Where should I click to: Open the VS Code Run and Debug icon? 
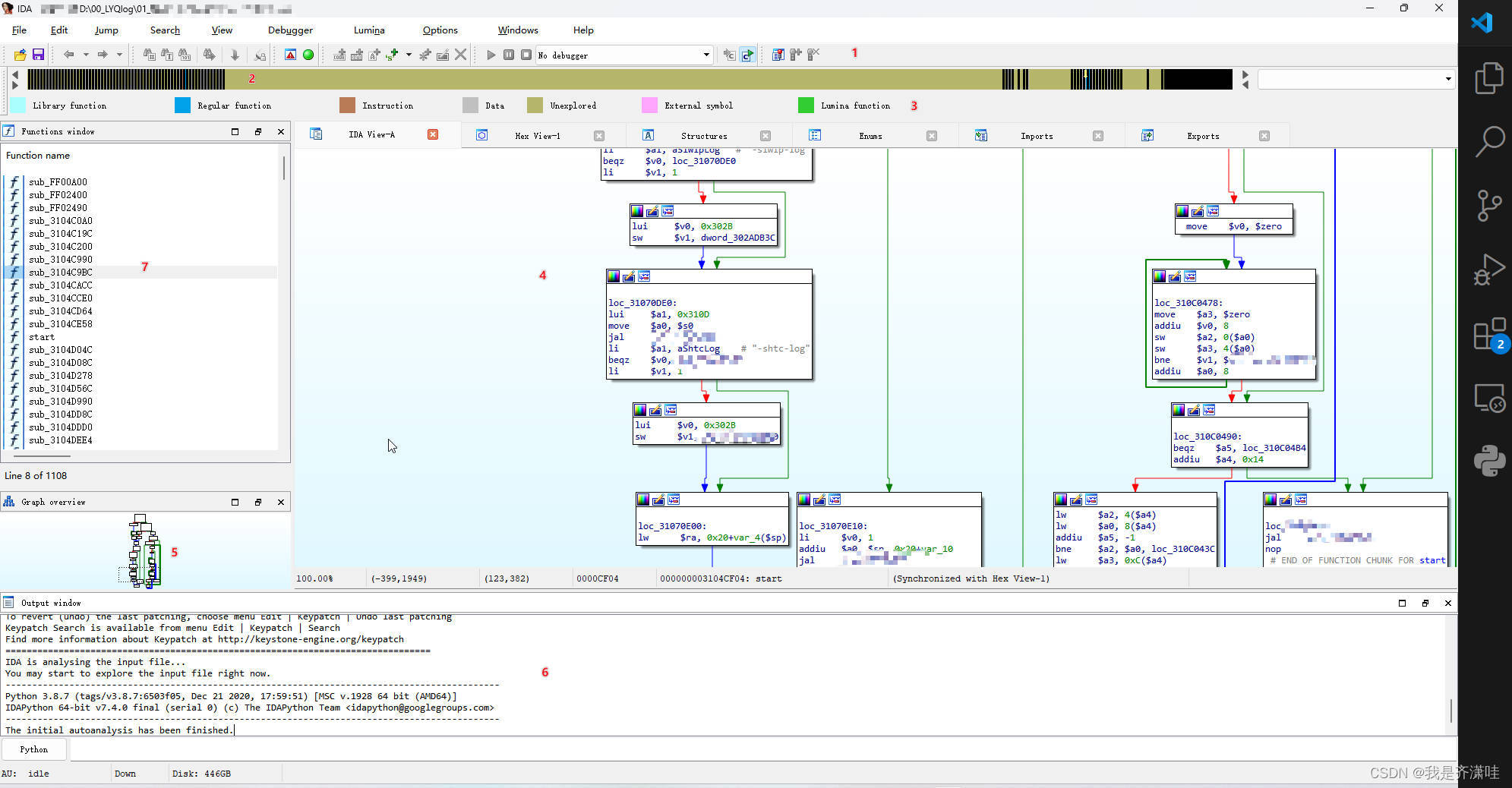click(1488, 269)
